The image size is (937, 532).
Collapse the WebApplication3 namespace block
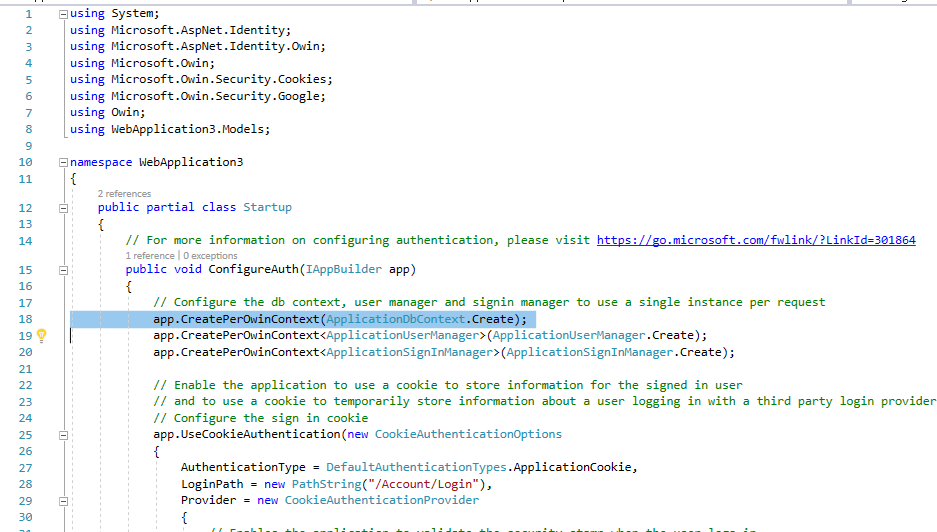[64, 162]
